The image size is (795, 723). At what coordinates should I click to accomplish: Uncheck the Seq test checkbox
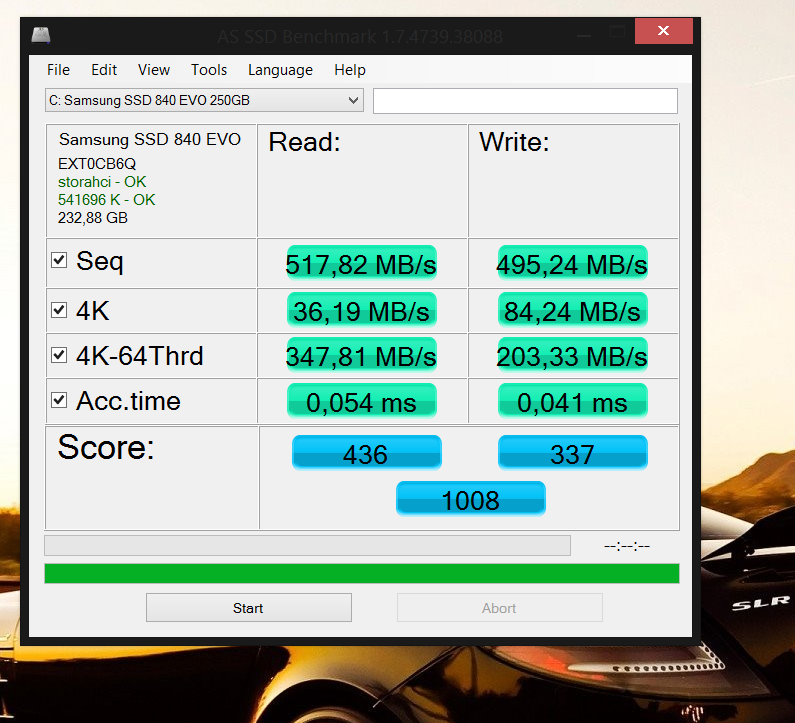click(60, 261)
